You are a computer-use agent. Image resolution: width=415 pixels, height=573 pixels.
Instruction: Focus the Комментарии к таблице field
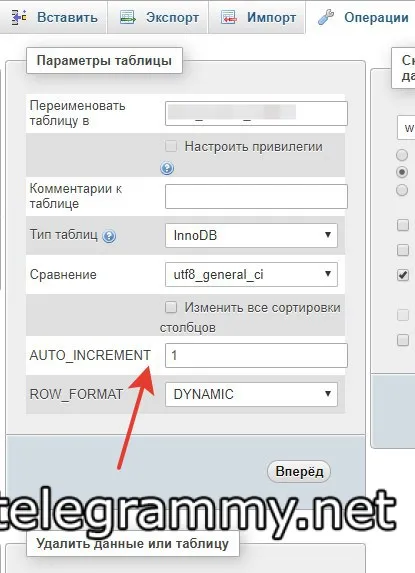pos(256,196)
